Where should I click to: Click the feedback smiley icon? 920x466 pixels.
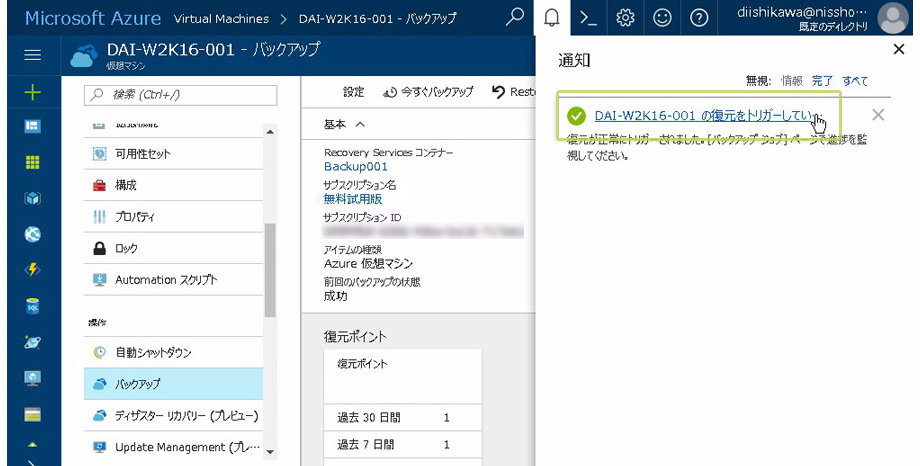[x=662, y=18]
